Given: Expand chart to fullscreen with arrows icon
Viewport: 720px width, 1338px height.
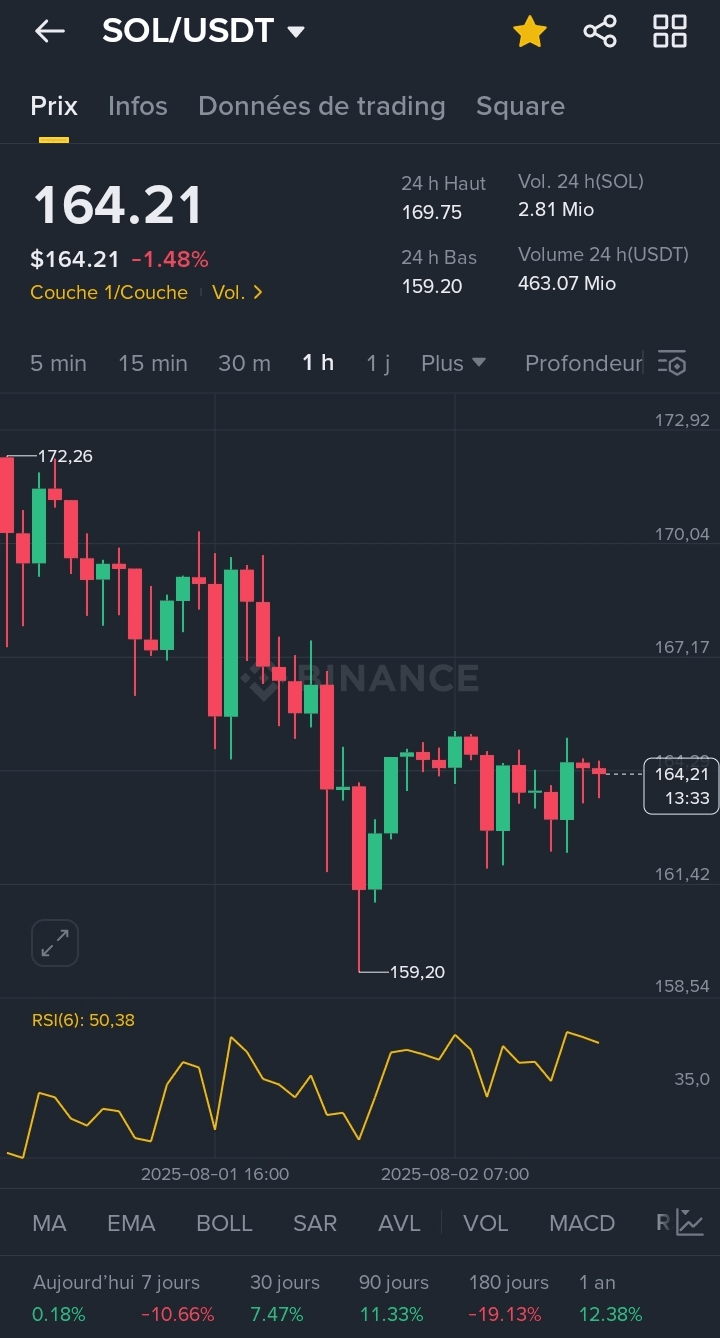Looking at the screenshot, I should [55, 943].
